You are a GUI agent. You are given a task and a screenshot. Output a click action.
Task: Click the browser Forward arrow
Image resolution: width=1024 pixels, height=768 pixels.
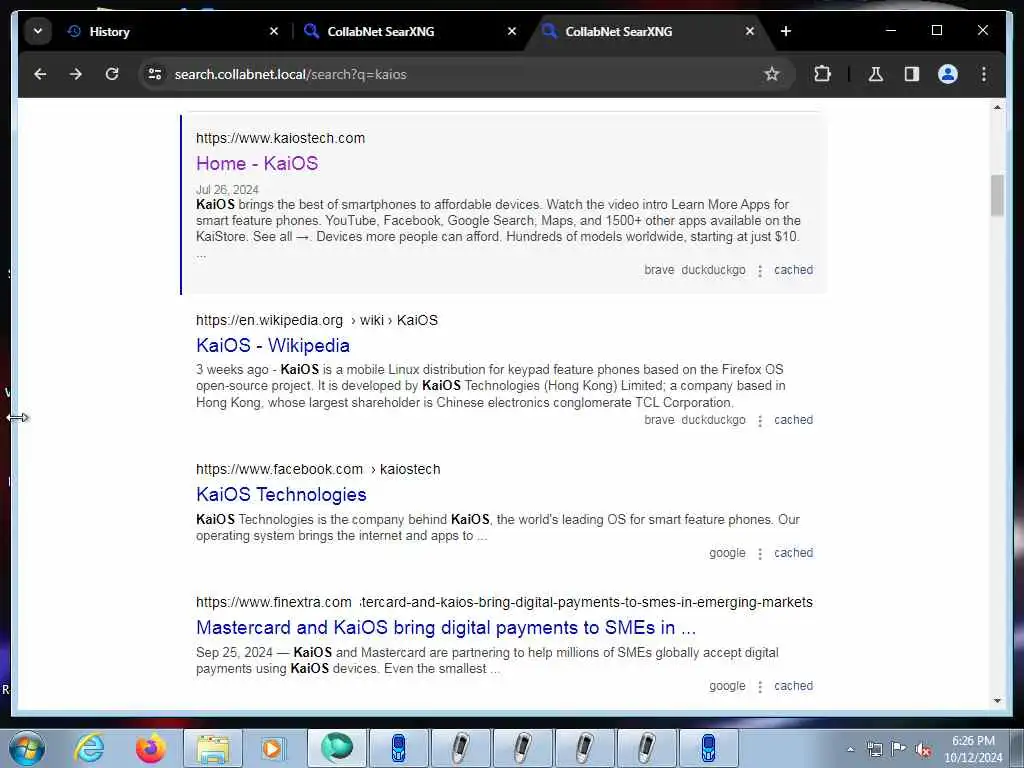click(76, 74)
